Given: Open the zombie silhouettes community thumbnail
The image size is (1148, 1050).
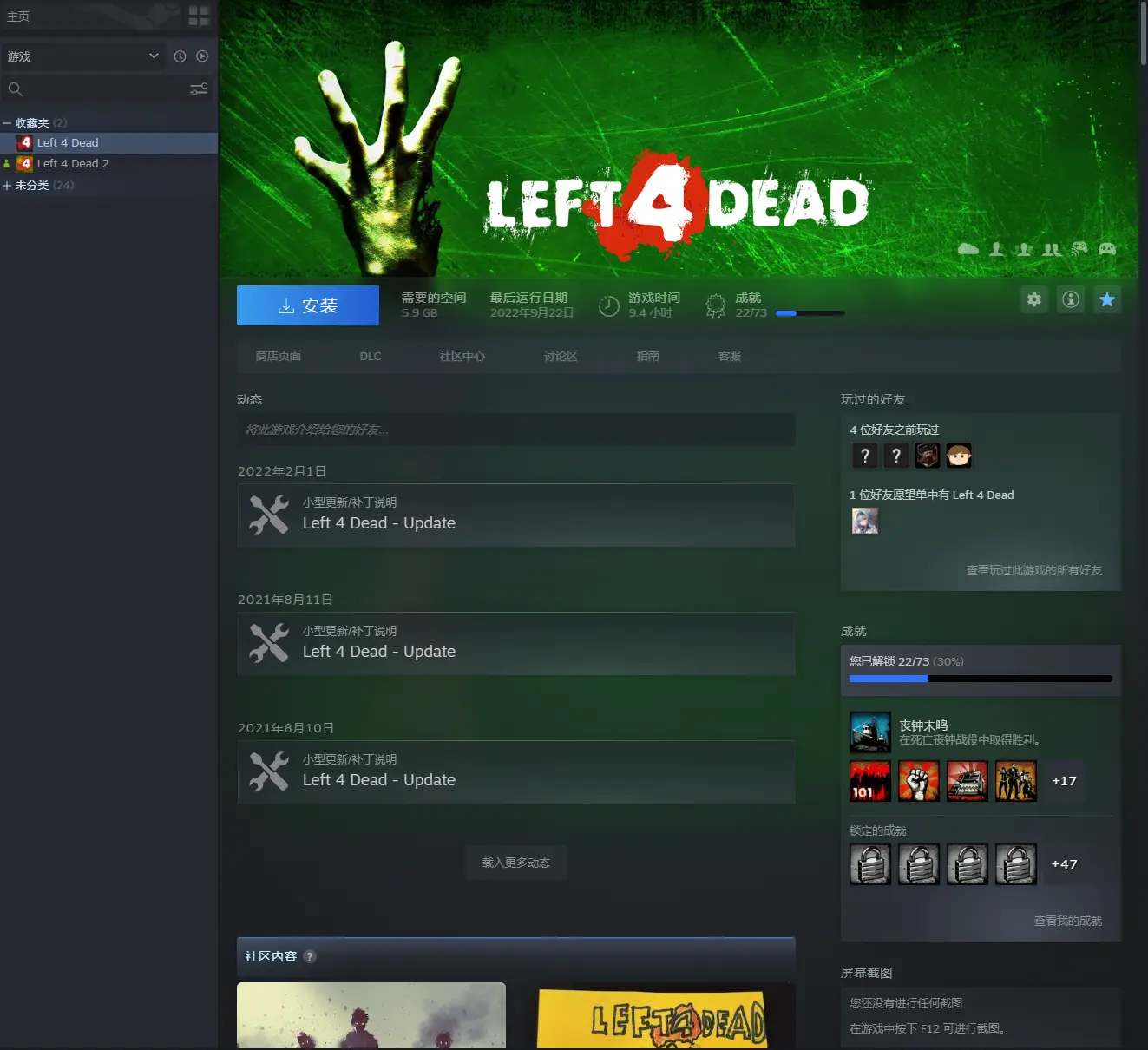Looking at the screenshot, I should tap(371, 1016).
